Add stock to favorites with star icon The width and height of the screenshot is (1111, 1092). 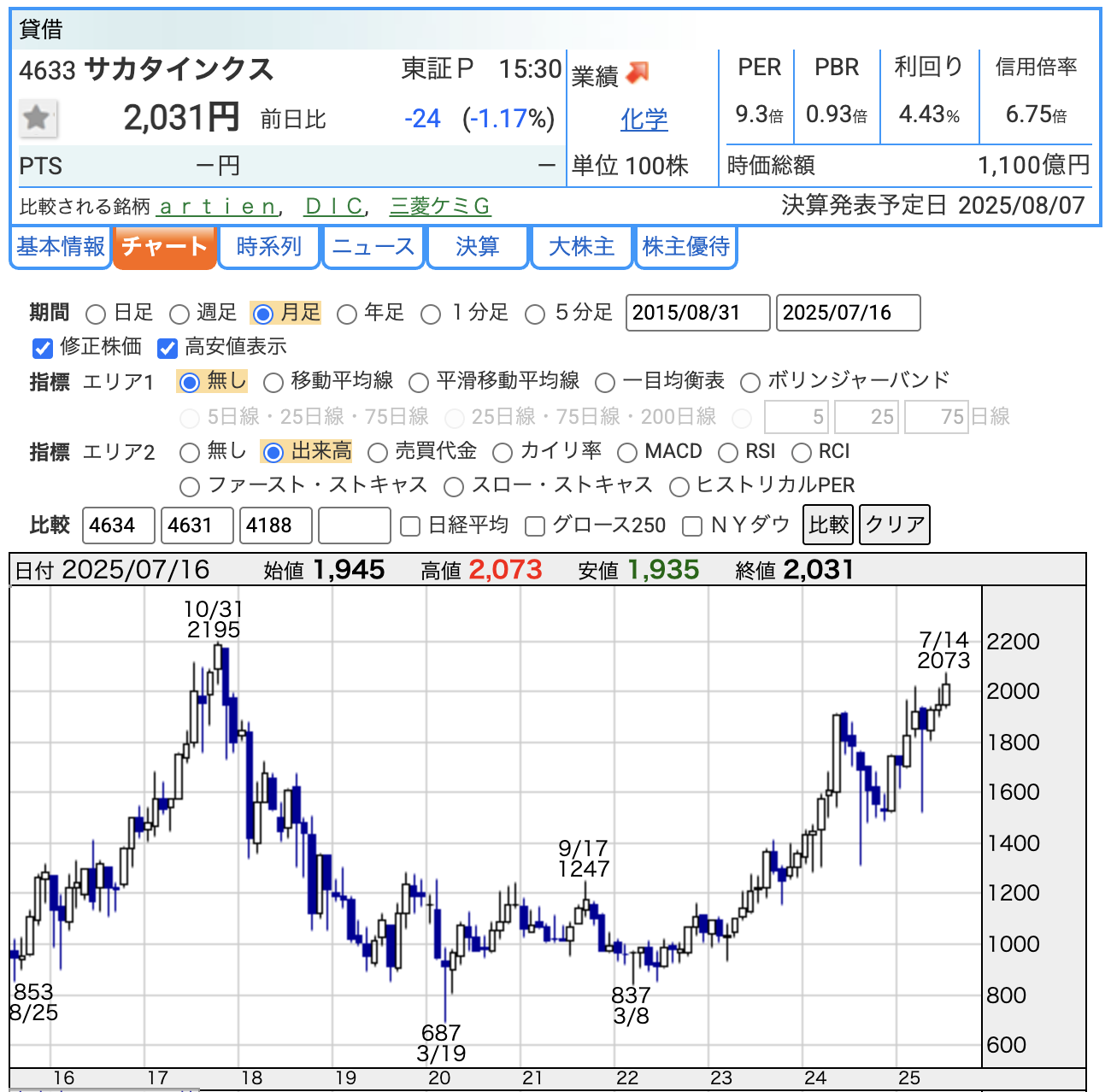pyautogui.click(x=38, y=118)
